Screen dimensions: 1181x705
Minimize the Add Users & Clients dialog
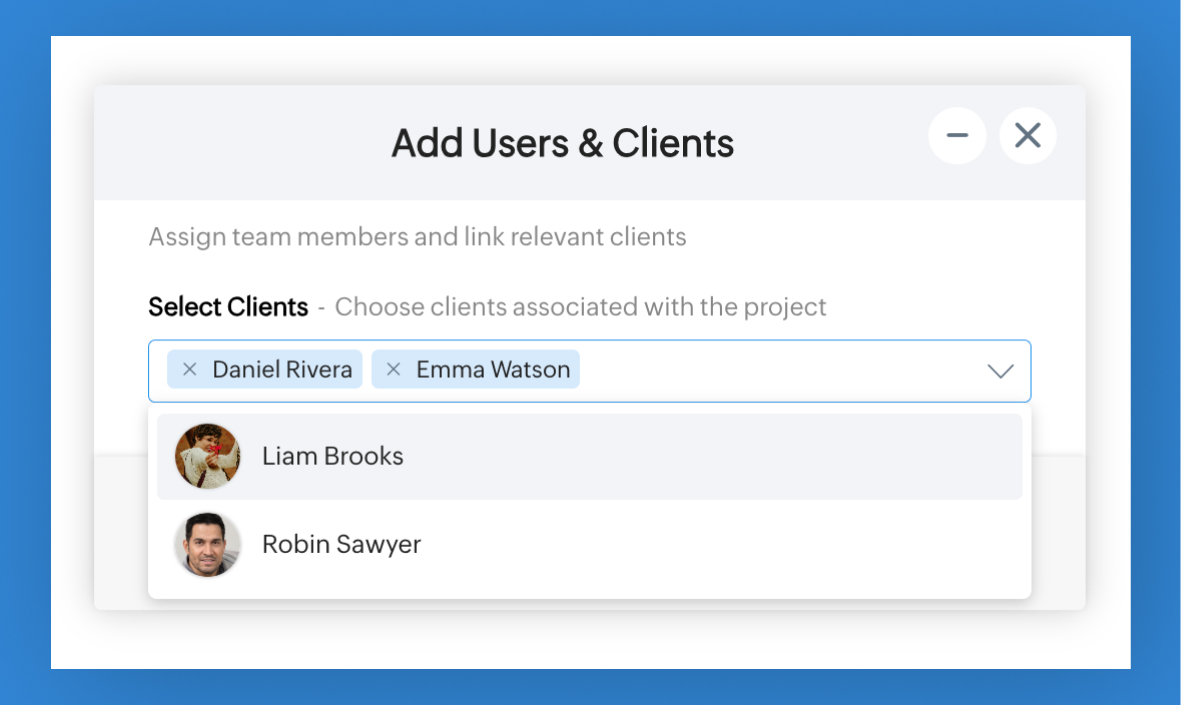point(957,135)
